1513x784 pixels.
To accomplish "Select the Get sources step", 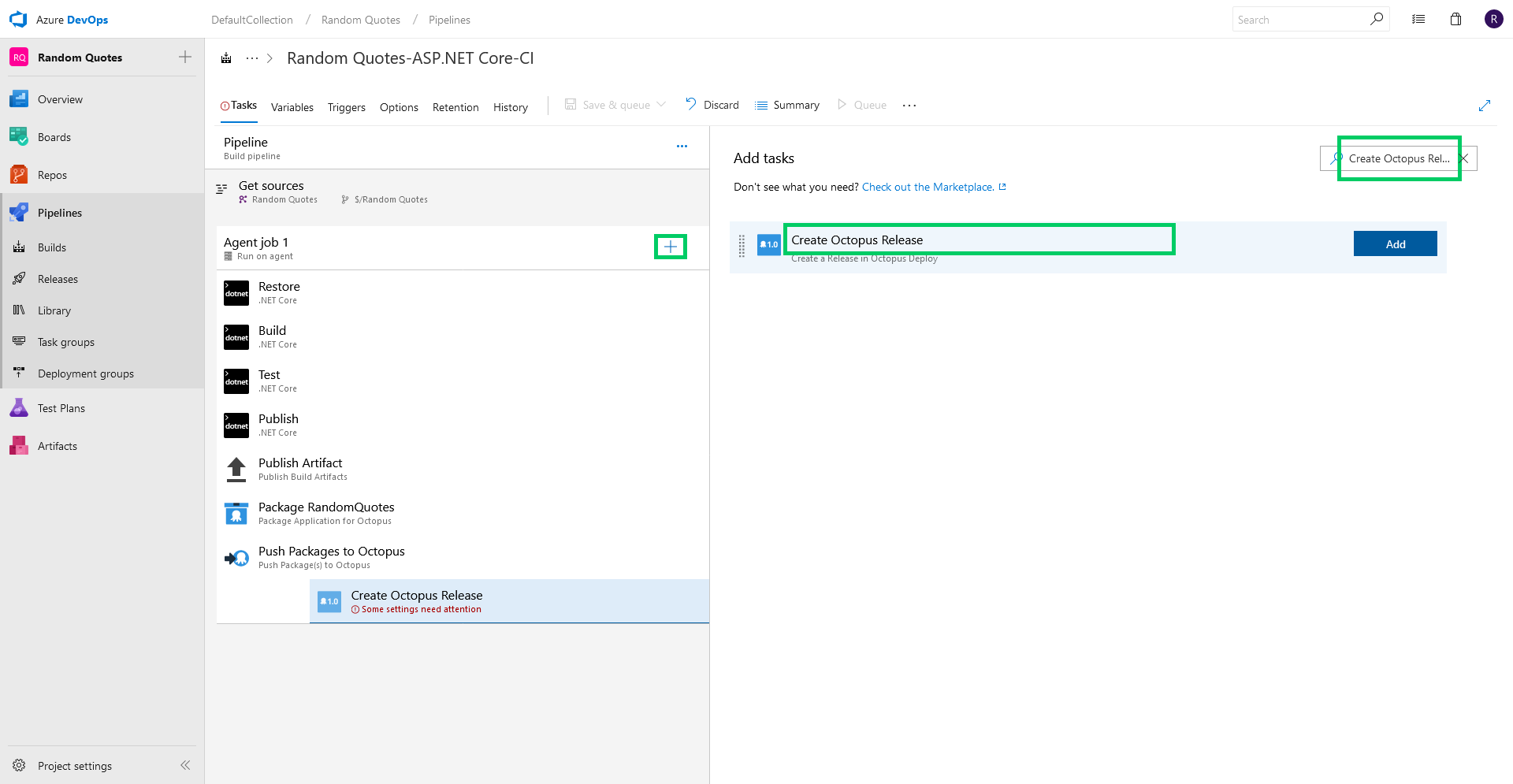I will [x=457, y=191].
